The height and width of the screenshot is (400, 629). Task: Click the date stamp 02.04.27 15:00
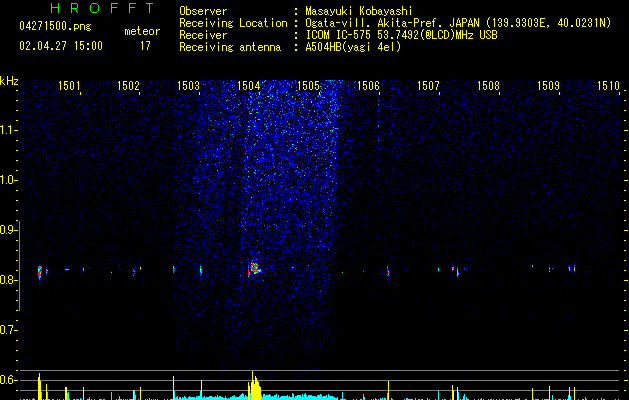pos(61,46)
